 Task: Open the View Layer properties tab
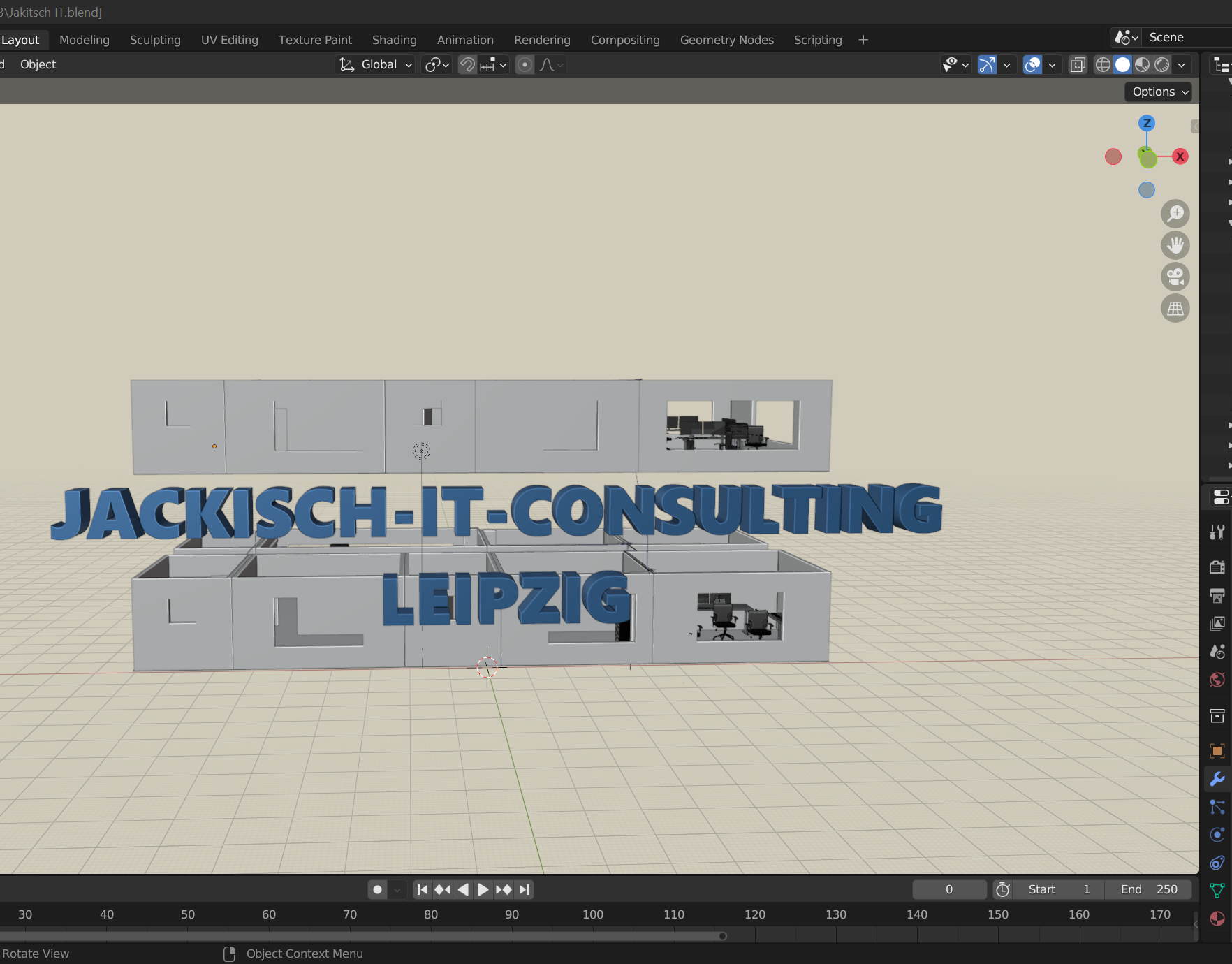1217,623
